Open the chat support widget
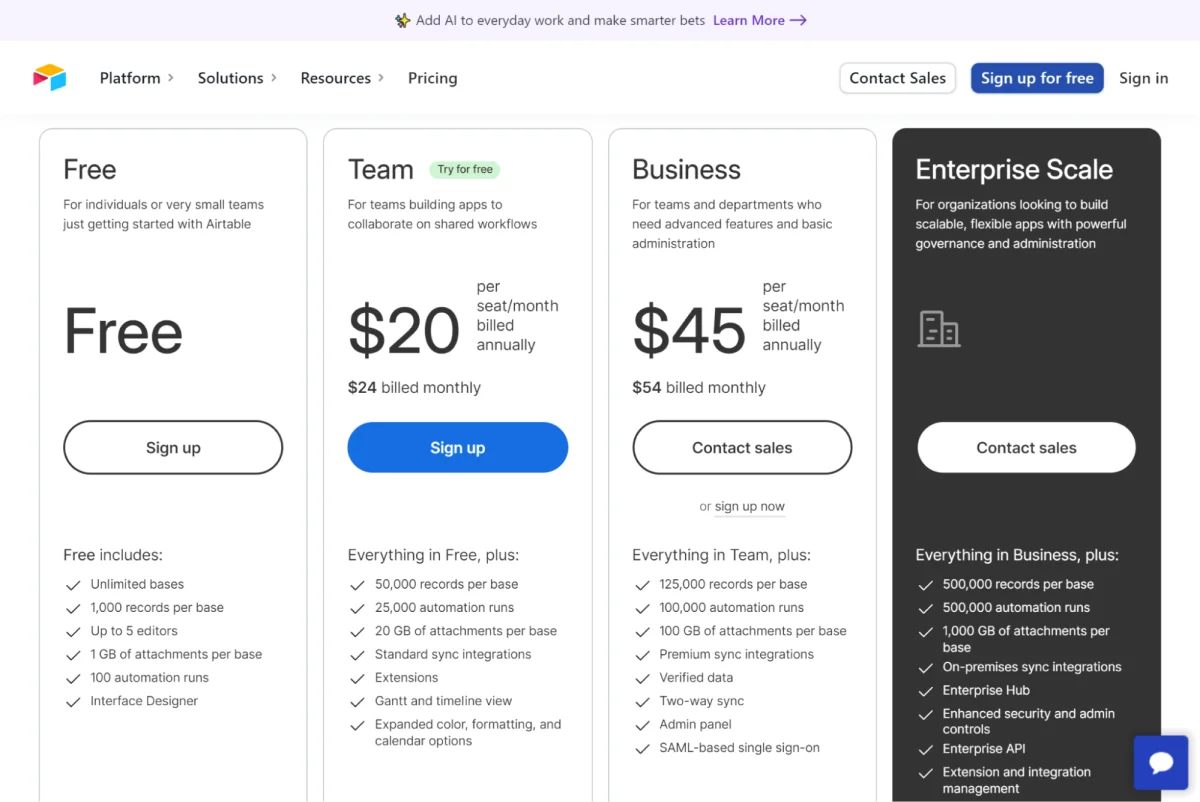Screen dimensions: 1200x802 [1161, 763]
